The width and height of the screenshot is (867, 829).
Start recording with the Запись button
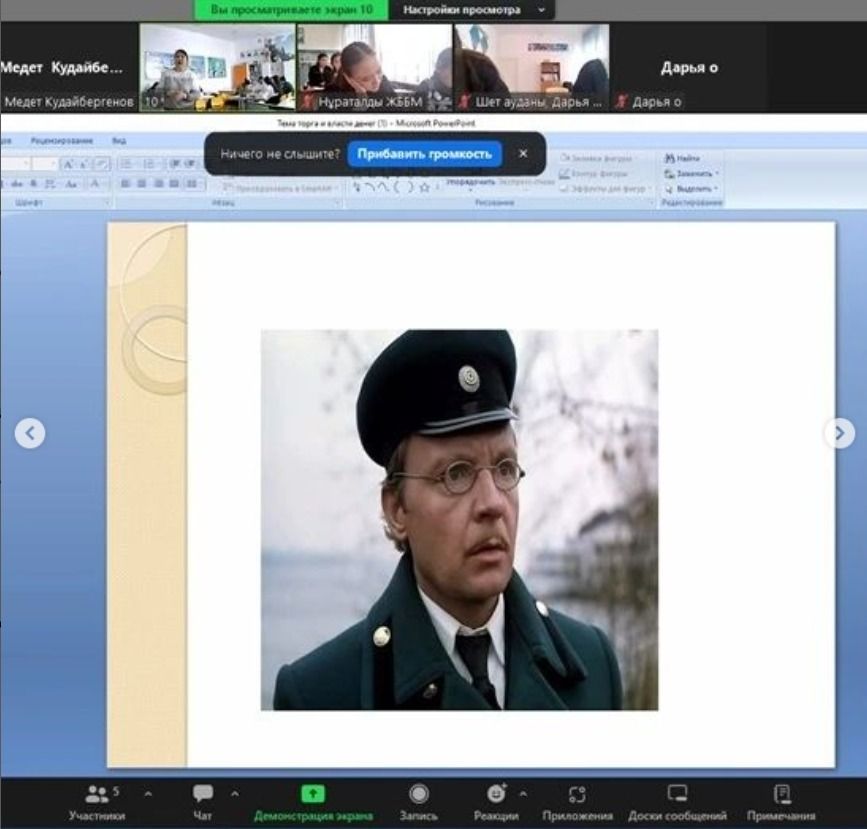[419, 794]
